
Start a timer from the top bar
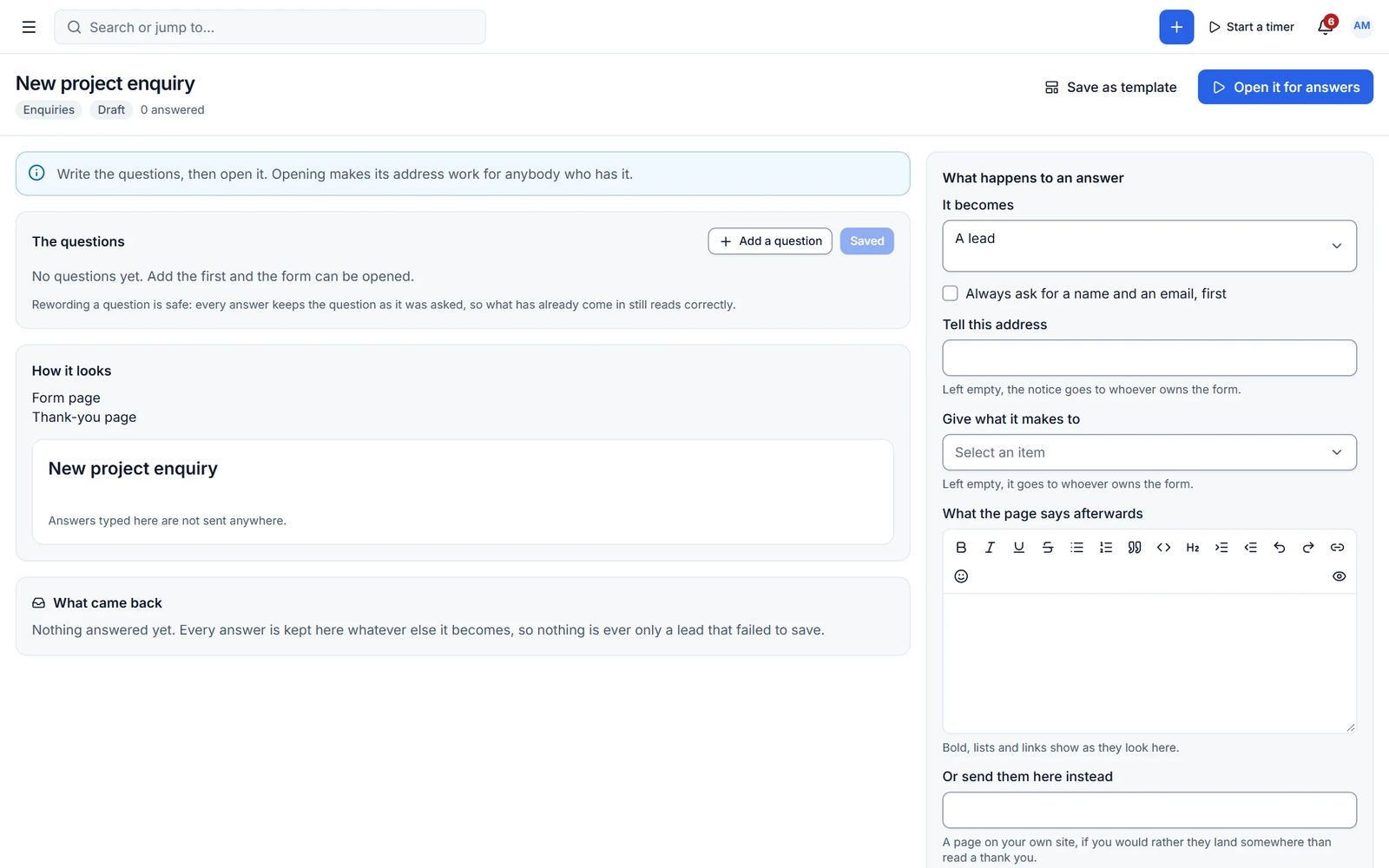click(1251, 27)
